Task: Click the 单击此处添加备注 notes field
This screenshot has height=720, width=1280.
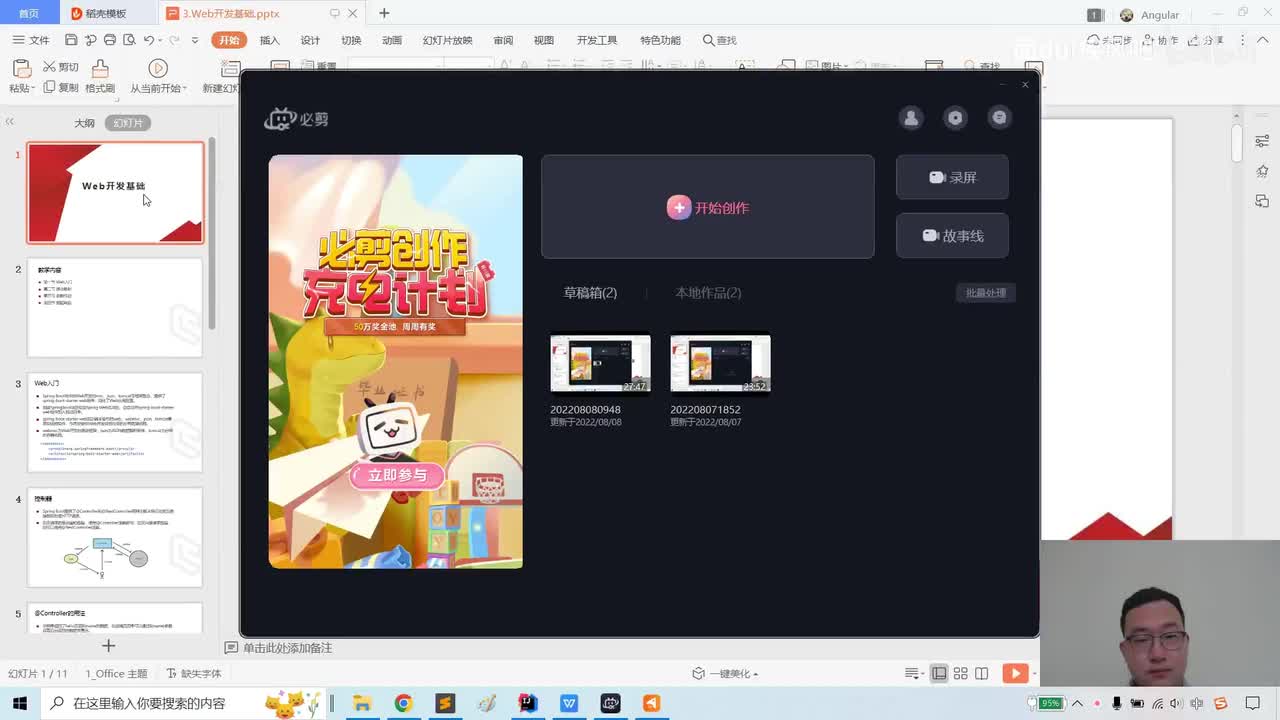Action: click(x=287, y=648)
